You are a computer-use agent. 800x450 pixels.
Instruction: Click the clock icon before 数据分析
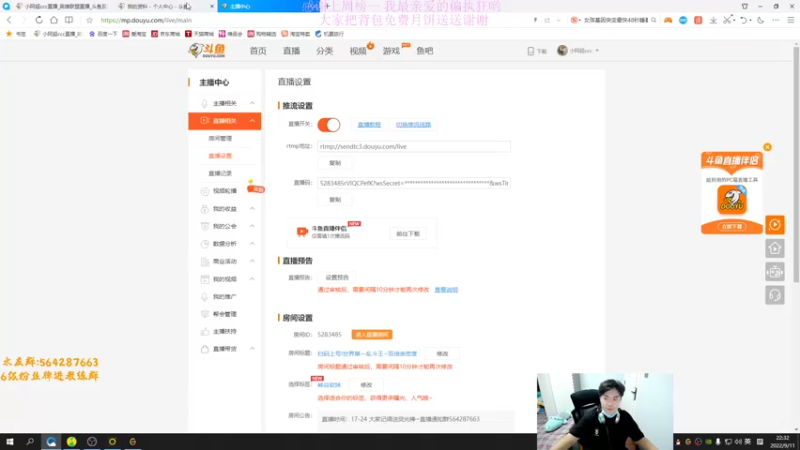click(205, 244)
